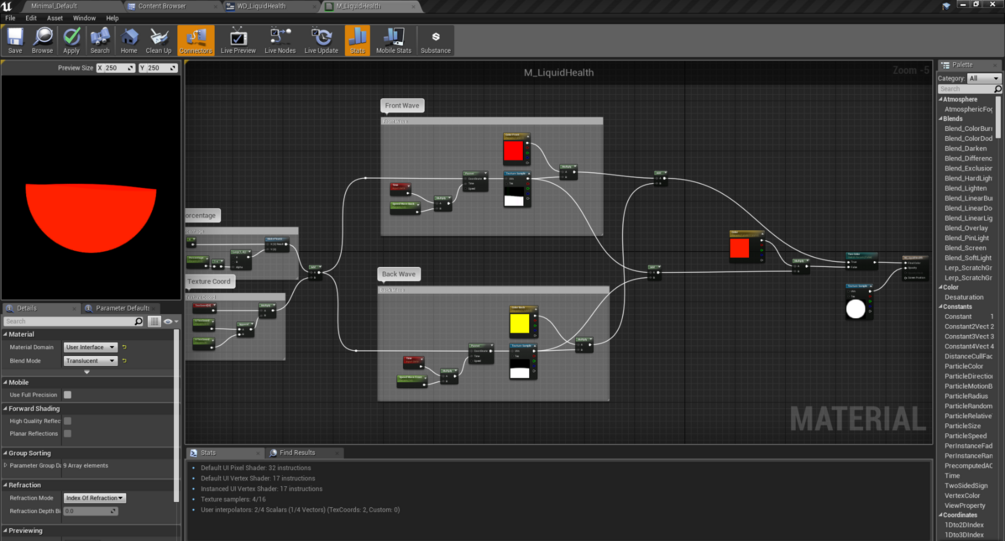Click the Save toolbar icon
This screenshot has height=541, width=1005.
pos(15,40)
